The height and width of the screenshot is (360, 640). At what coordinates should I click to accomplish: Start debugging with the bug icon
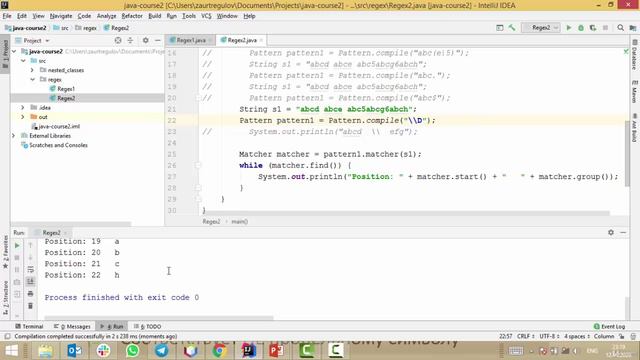[581, 28]
